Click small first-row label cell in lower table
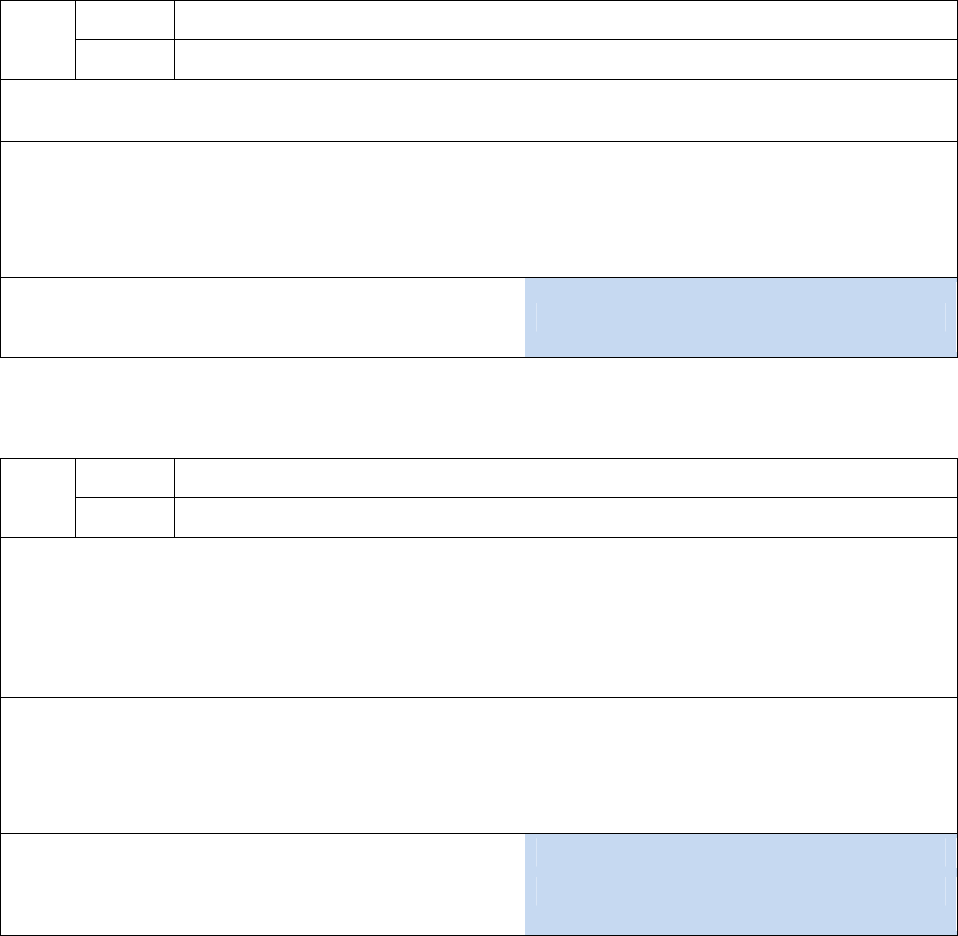The height and width of the screenshot is (936, 958). pyautogui.click(x=125, y=478)
